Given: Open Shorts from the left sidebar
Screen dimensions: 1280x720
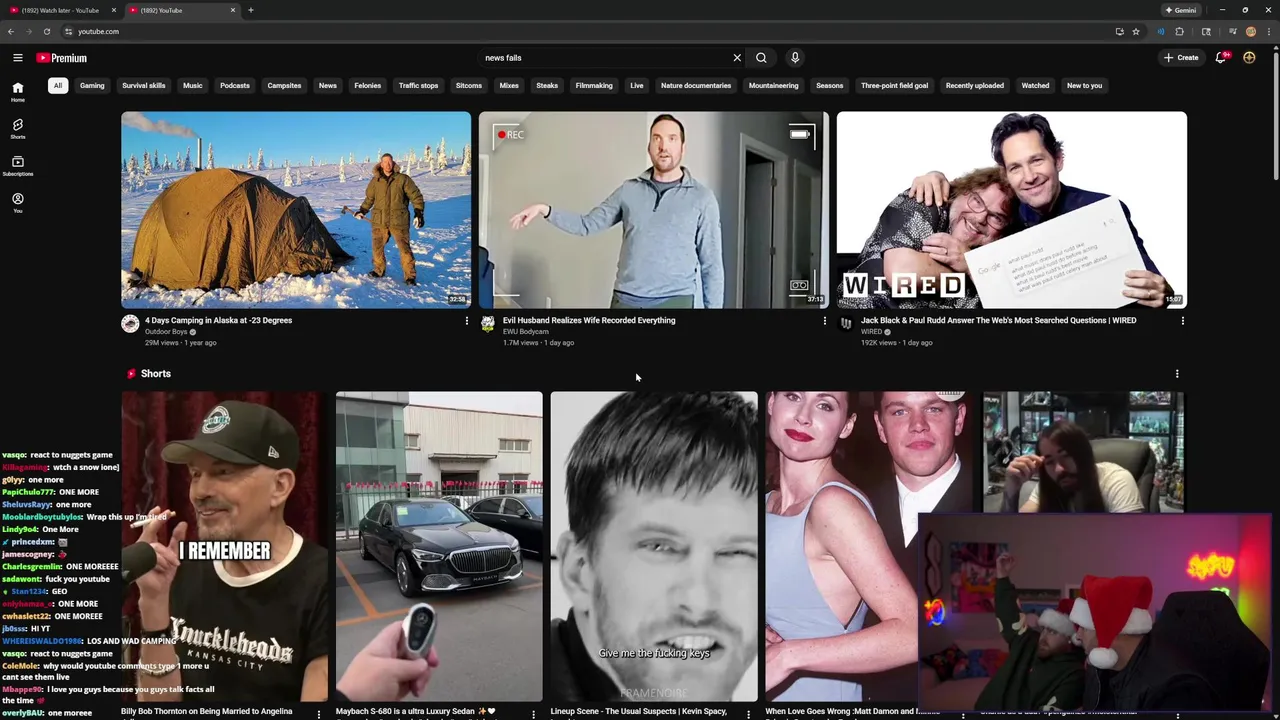Looking at the screenshot, I should click(x=17, y=129).
